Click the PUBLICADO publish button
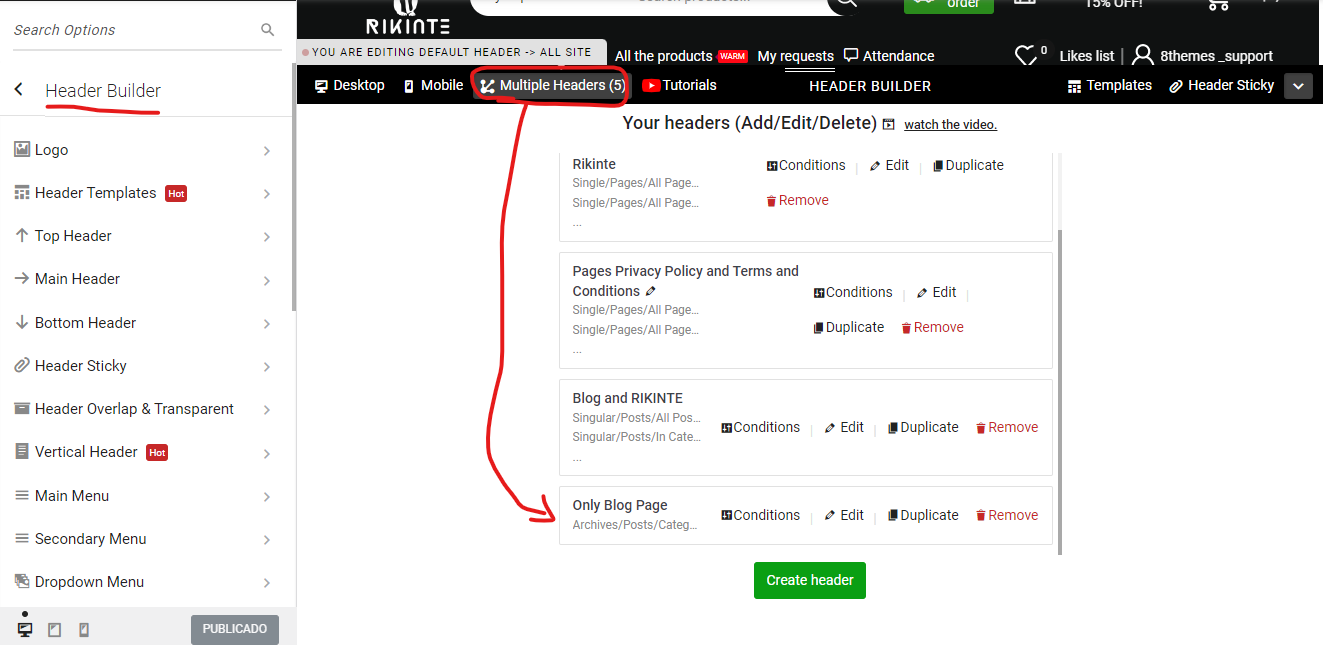 click(235, 629)
